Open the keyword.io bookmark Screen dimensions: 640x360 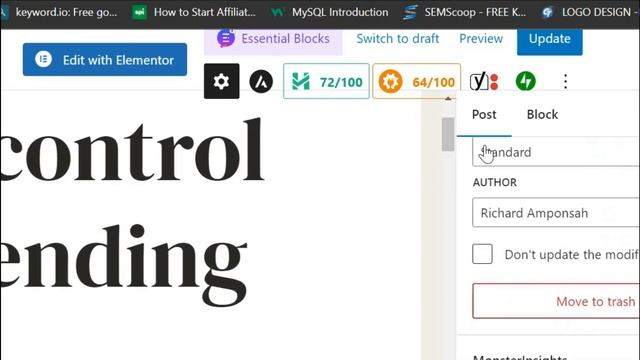[x=59, y=12]
